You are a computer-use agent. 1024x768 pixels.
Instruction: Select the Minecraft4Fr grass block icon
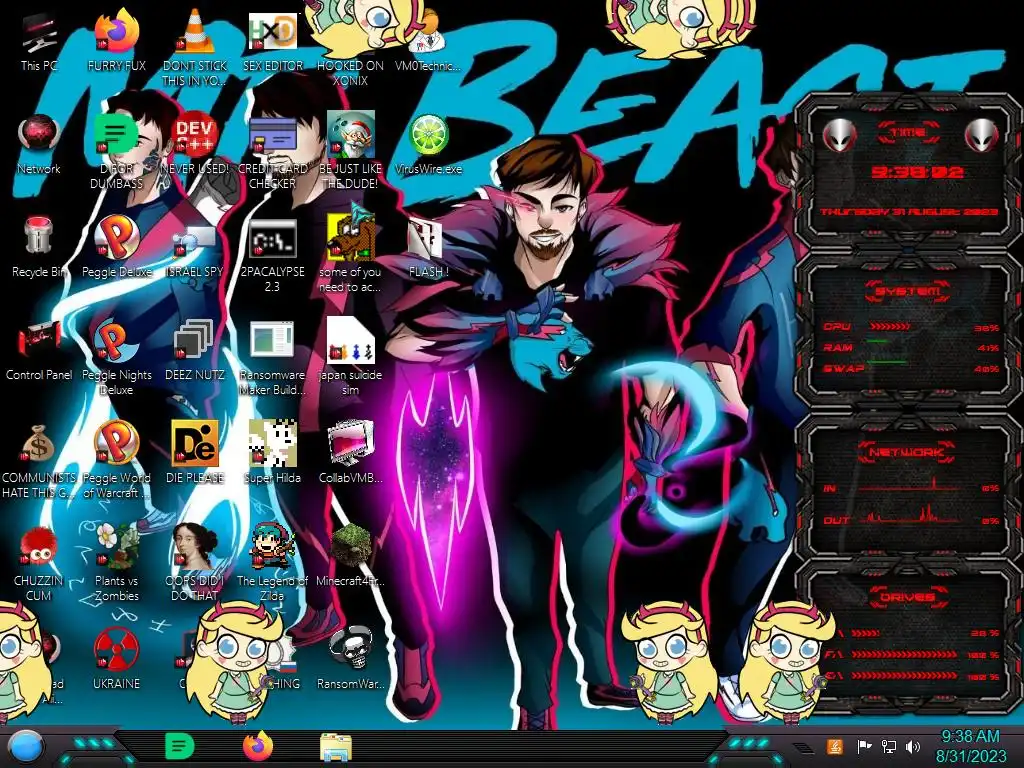(x=350, y=555)
